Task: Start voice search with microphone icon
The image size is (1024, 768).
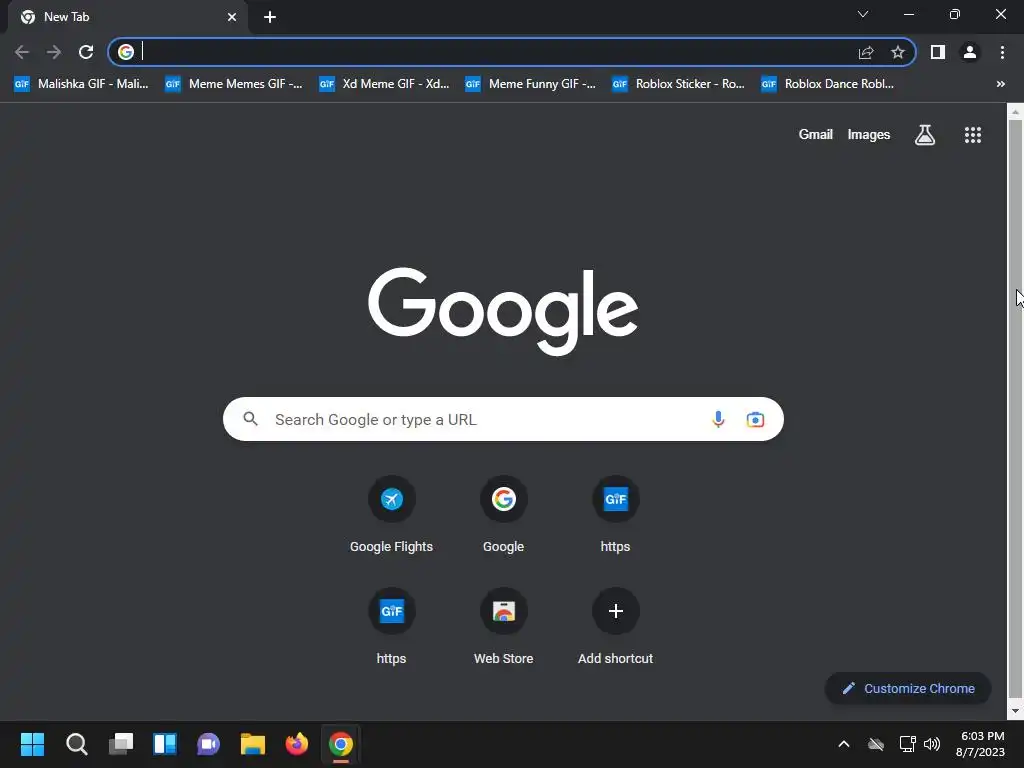Action: tap(718, 419)
